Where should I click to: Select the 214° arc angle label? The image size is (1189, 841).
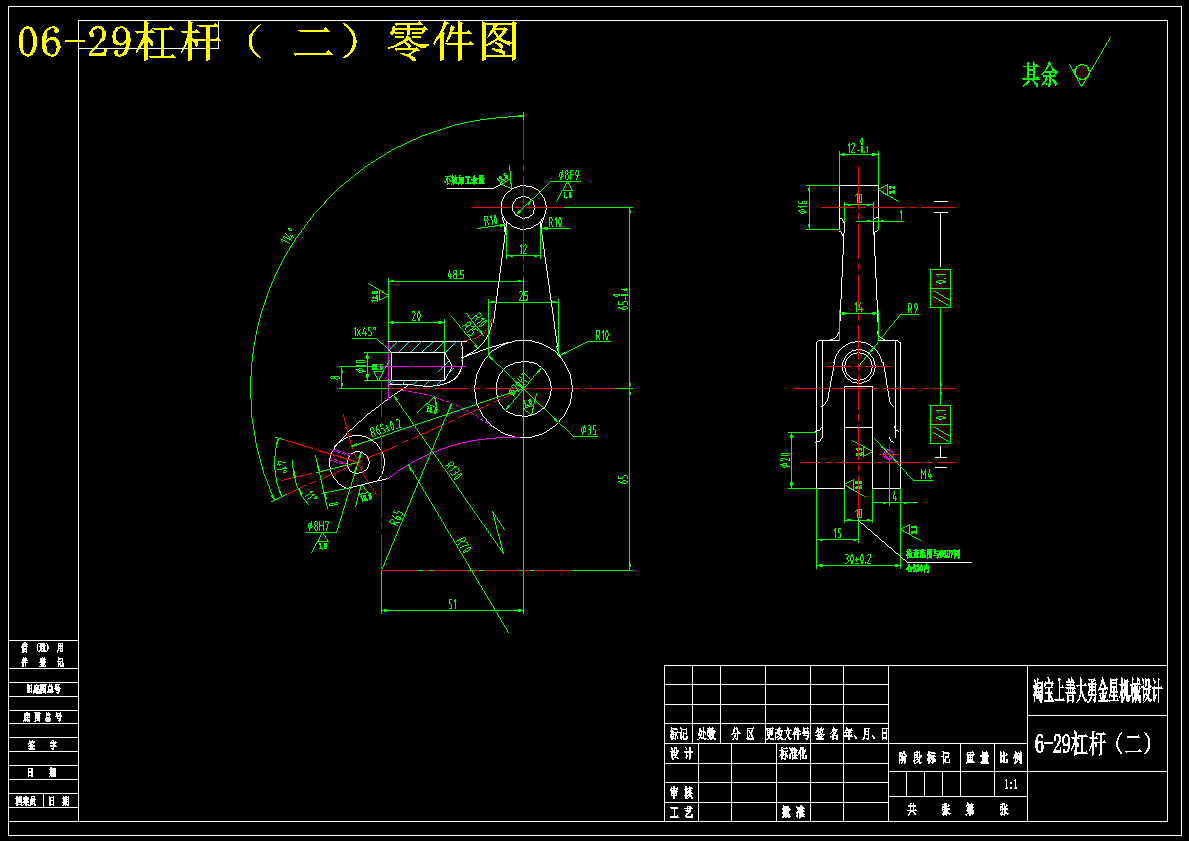(x=287, y=236)
